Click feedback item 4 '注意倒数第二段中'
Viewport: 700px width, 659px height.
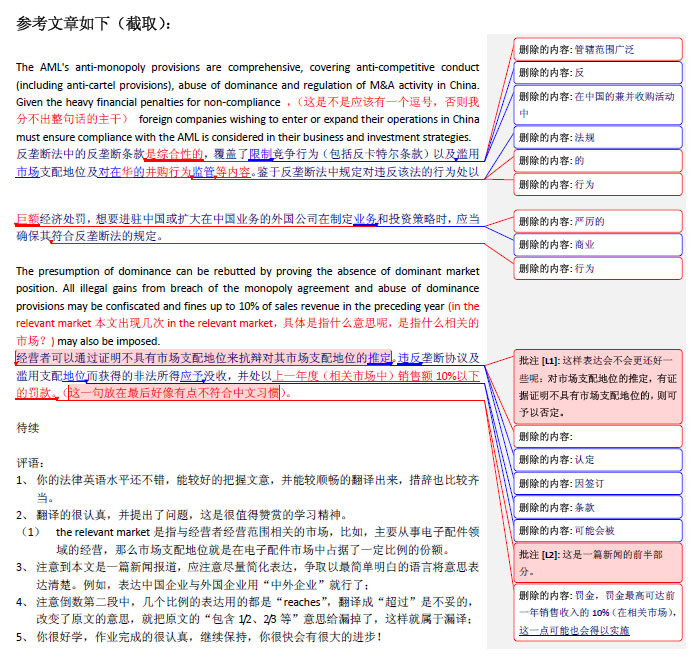point(247,611)
